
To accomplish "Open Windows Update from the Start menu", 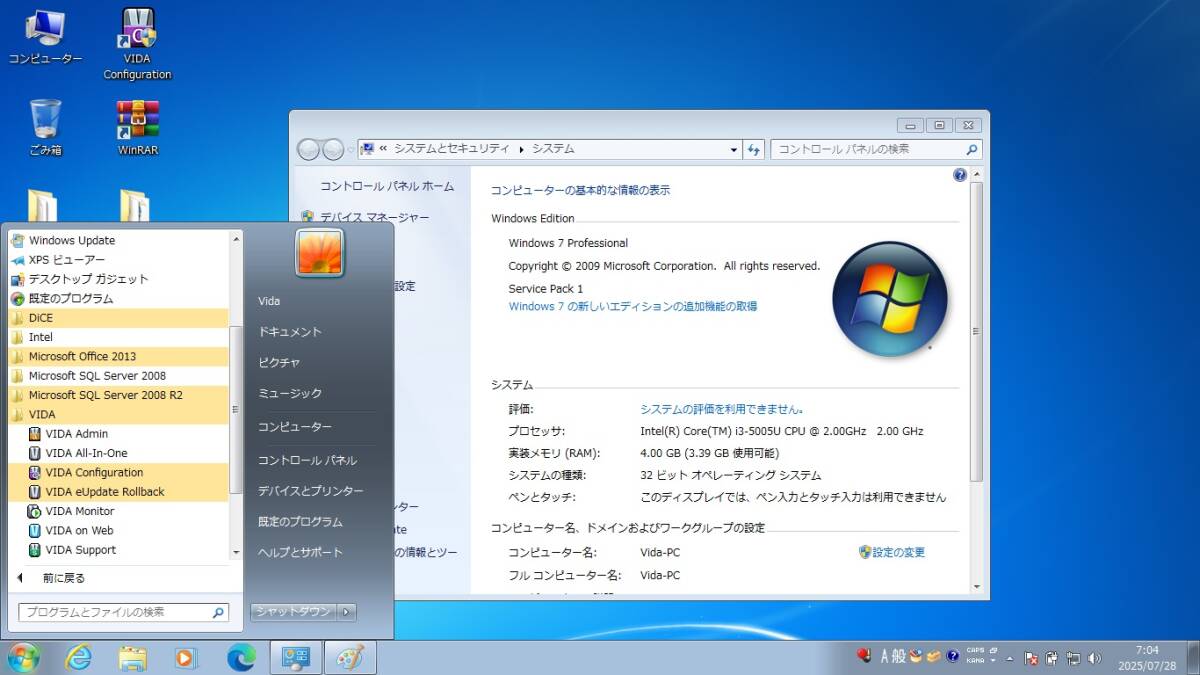I will click(119, 240).
